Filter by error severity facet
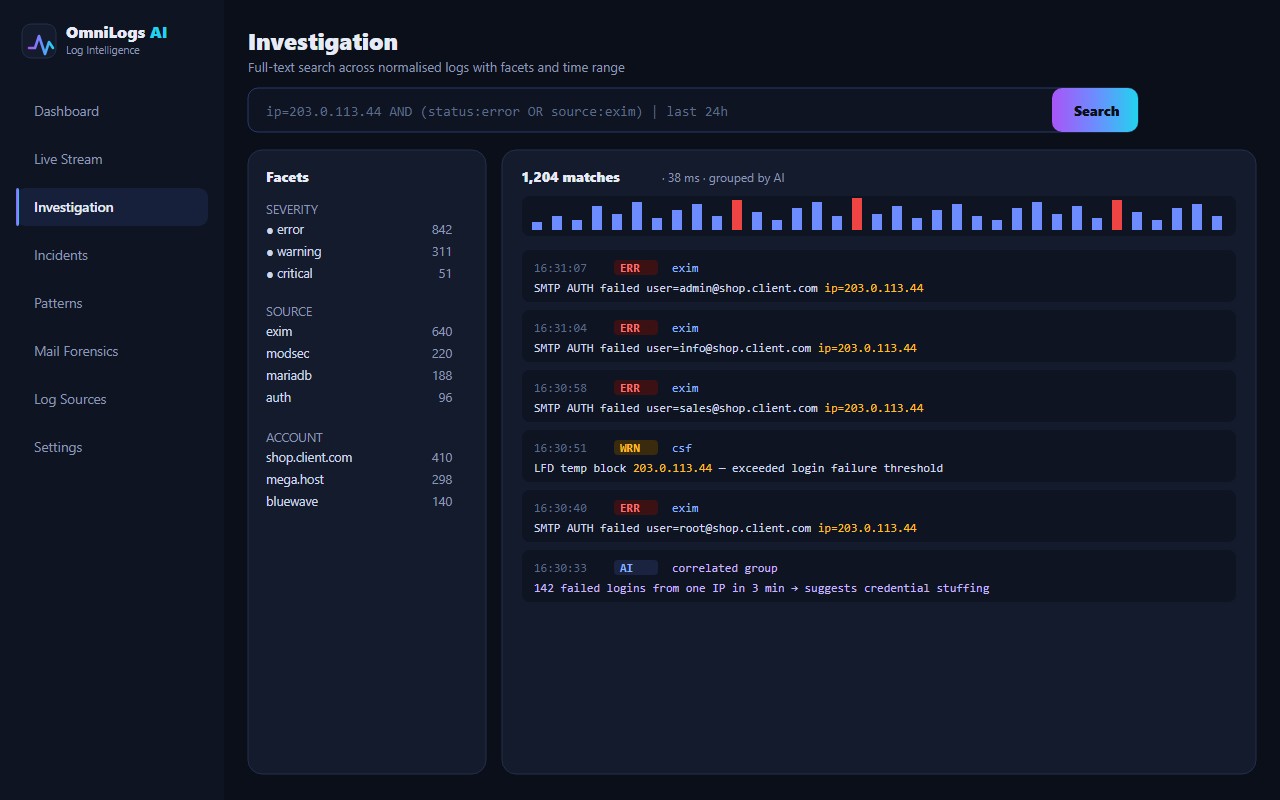The height and width of the screenshot is (800, 1280). point(359,230)
